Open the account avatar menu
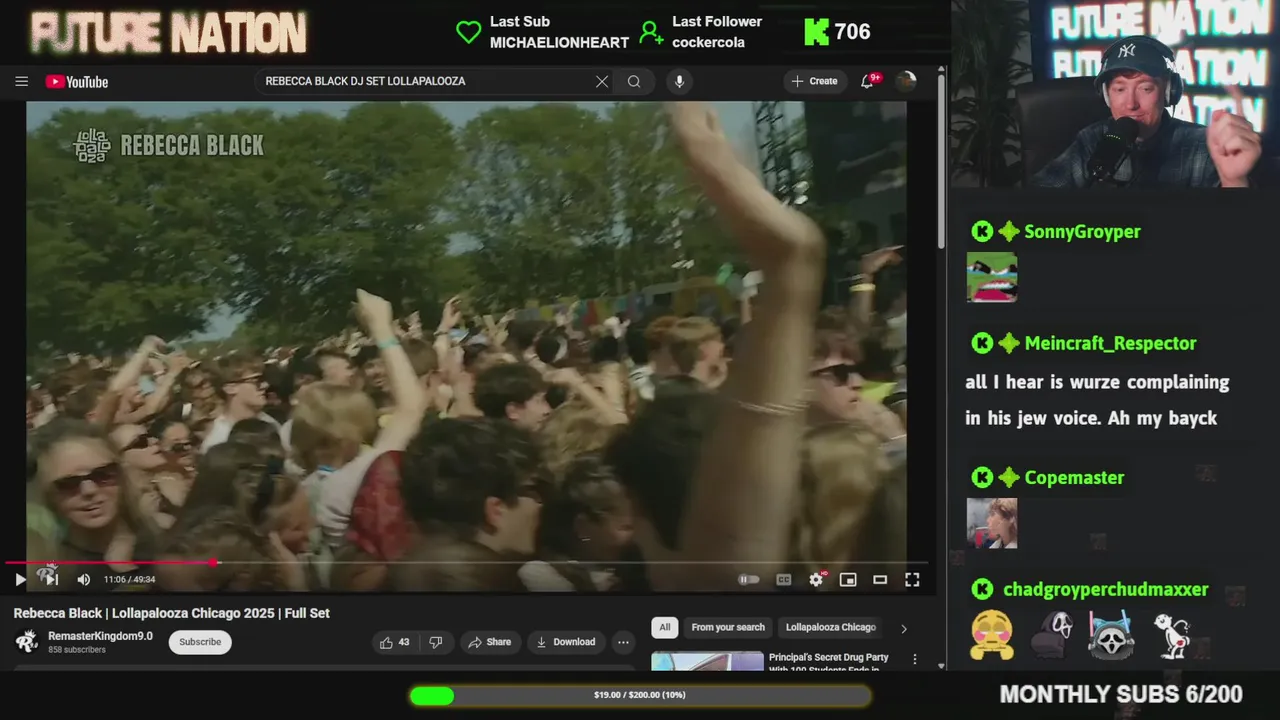The width and height of the screenshot is (1280, 720). click(906, 81)
